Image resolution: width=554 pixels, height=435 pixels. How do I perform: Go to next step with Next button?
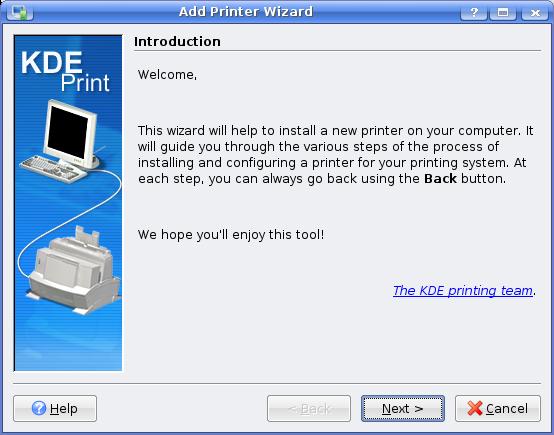403,408
